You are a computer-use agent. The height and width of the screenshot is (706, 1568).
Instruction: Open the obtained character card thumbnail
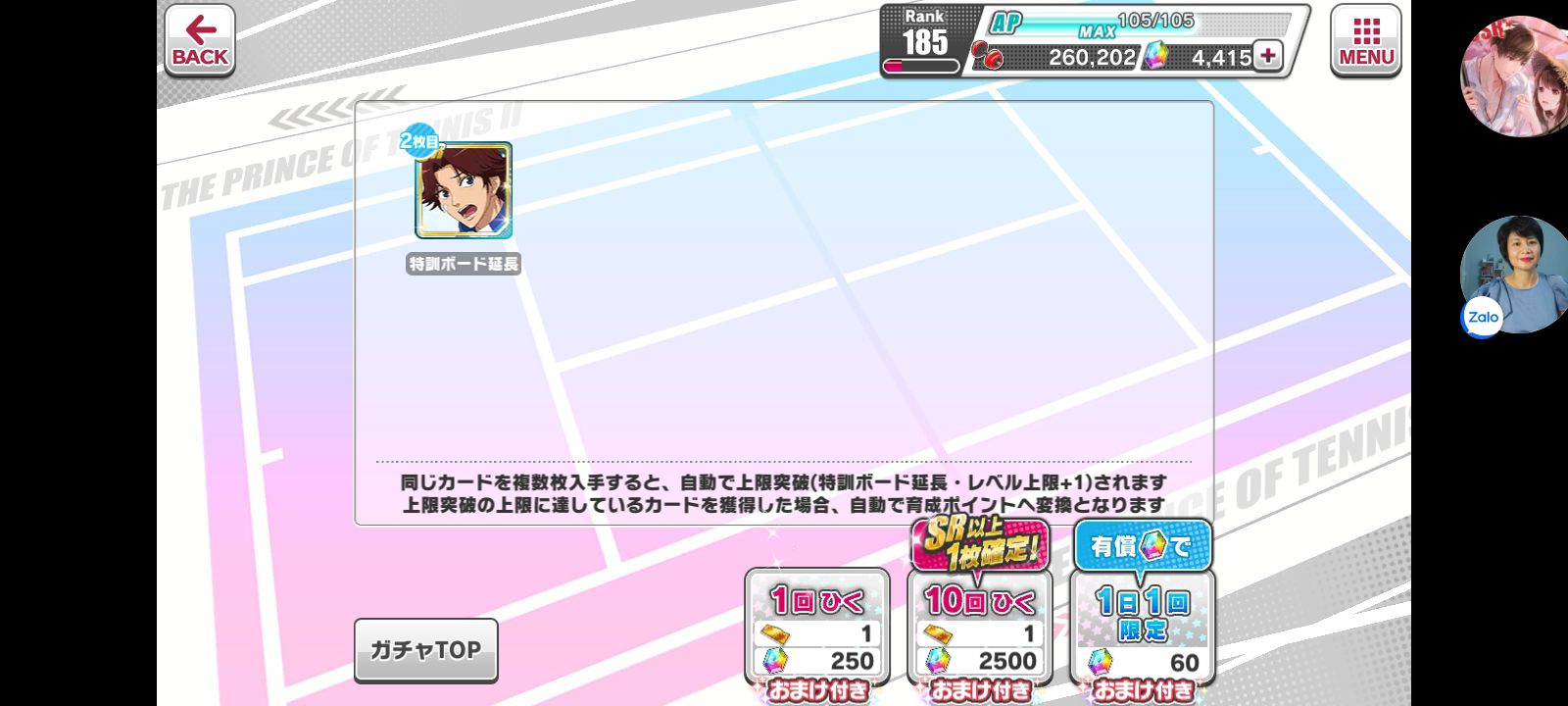464,190
